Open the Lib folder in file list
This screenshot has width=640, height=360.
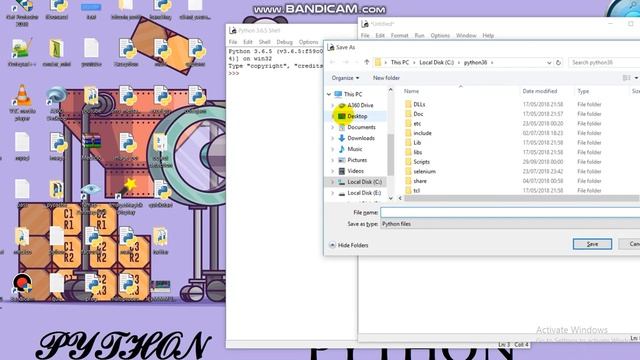click(417, 142)
